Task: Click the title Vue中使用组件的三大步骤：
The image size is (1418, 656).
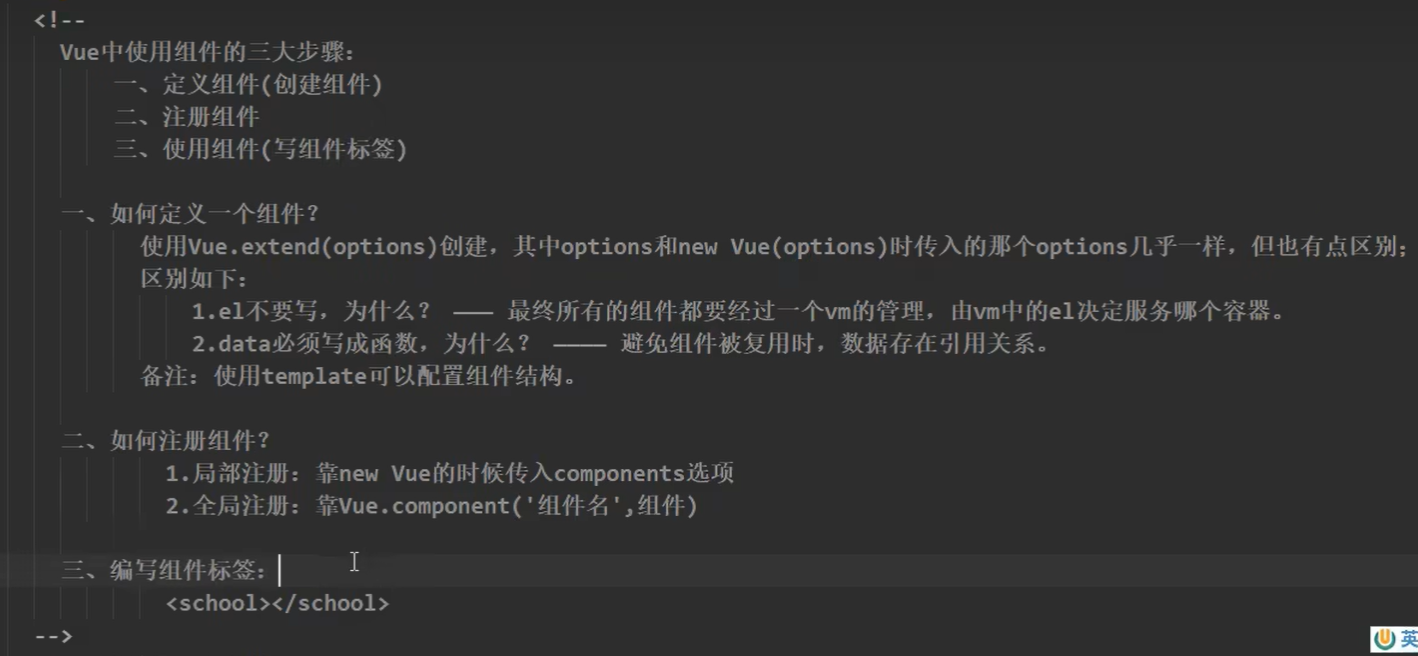Action: click(208, 52)
